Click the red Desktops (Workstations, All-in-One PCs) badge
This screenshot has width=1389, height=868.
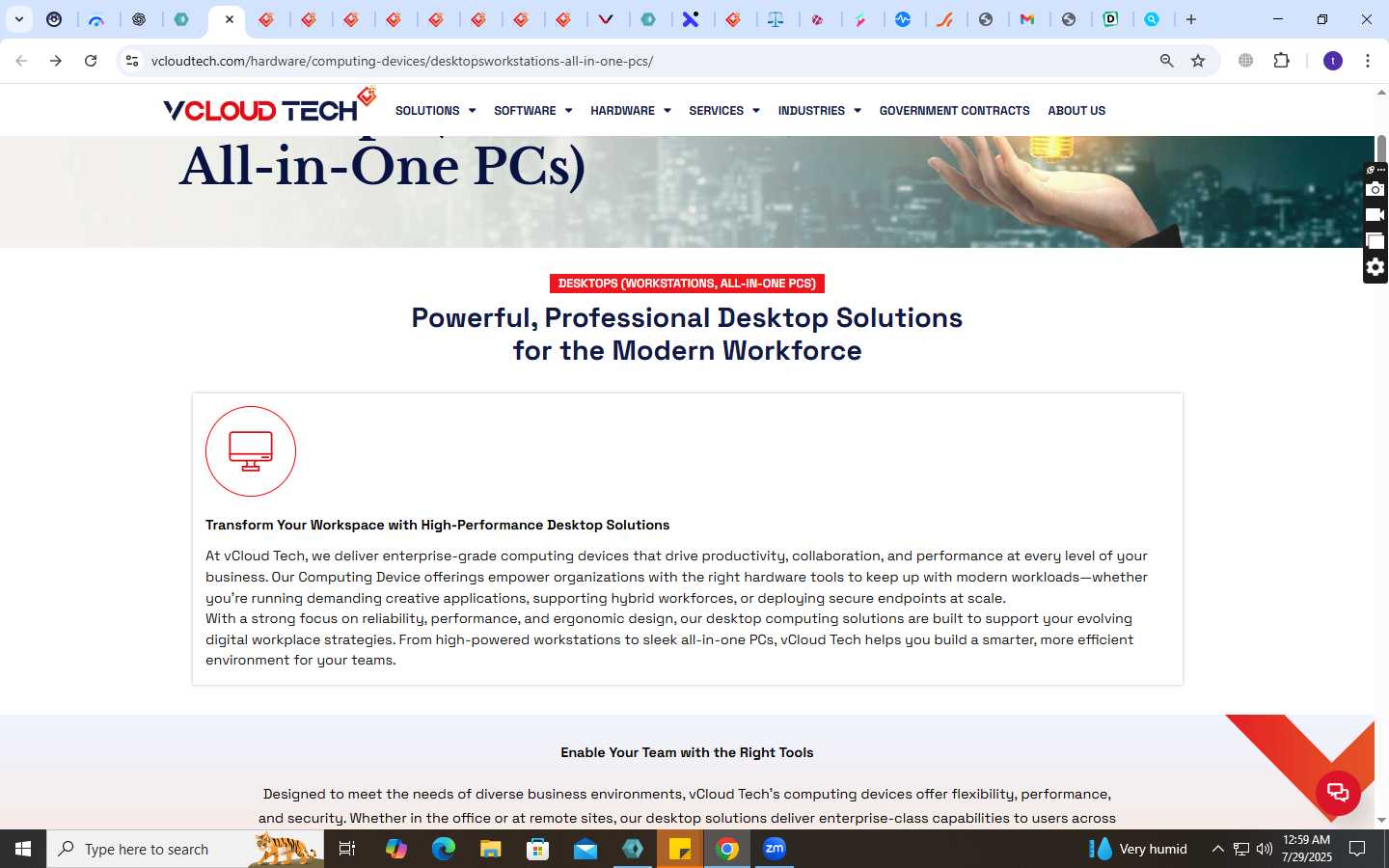(x=687, y=284)
